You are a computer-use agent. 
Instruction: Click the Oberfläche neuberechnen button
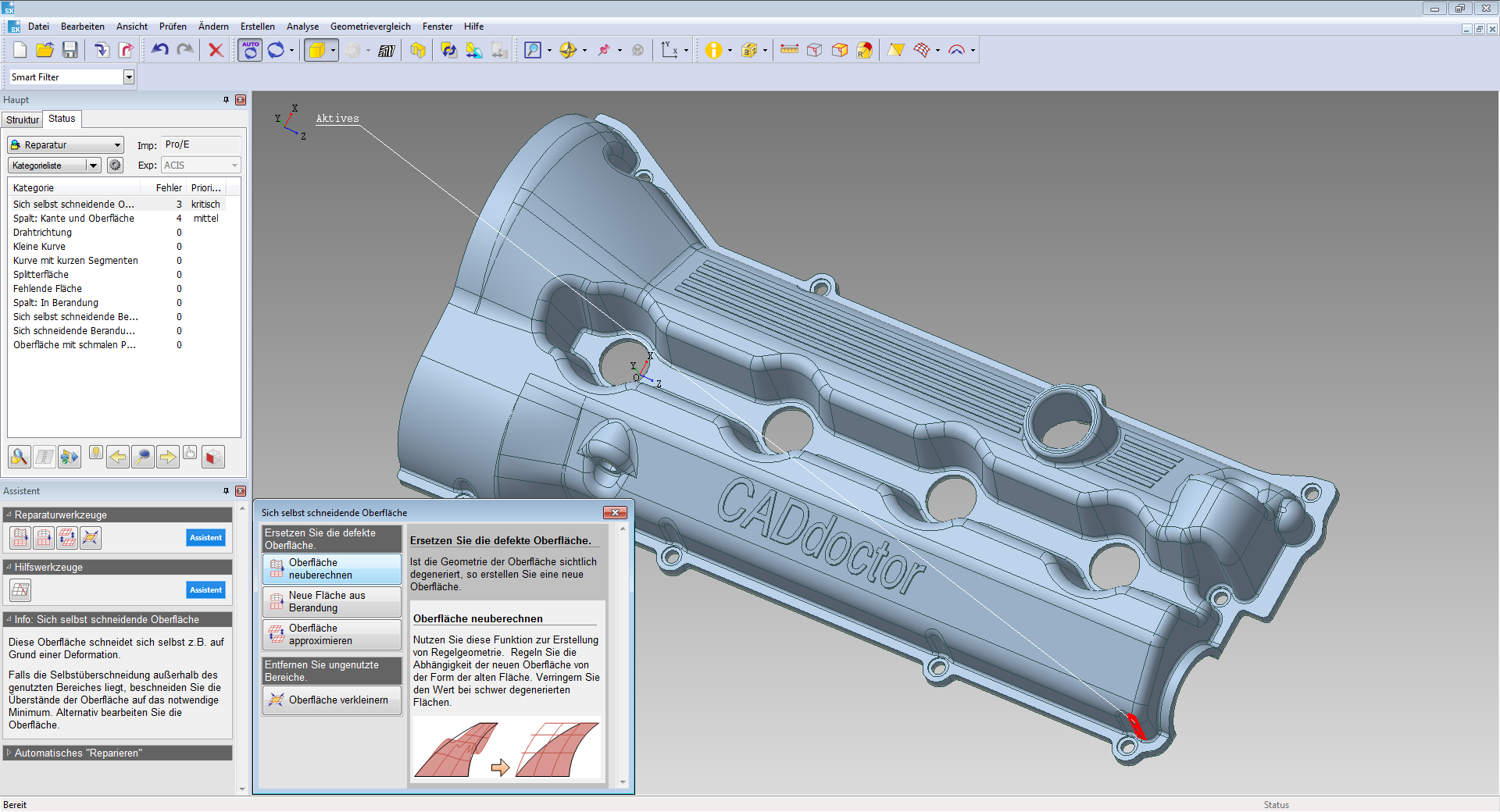[x=332, y=569]
